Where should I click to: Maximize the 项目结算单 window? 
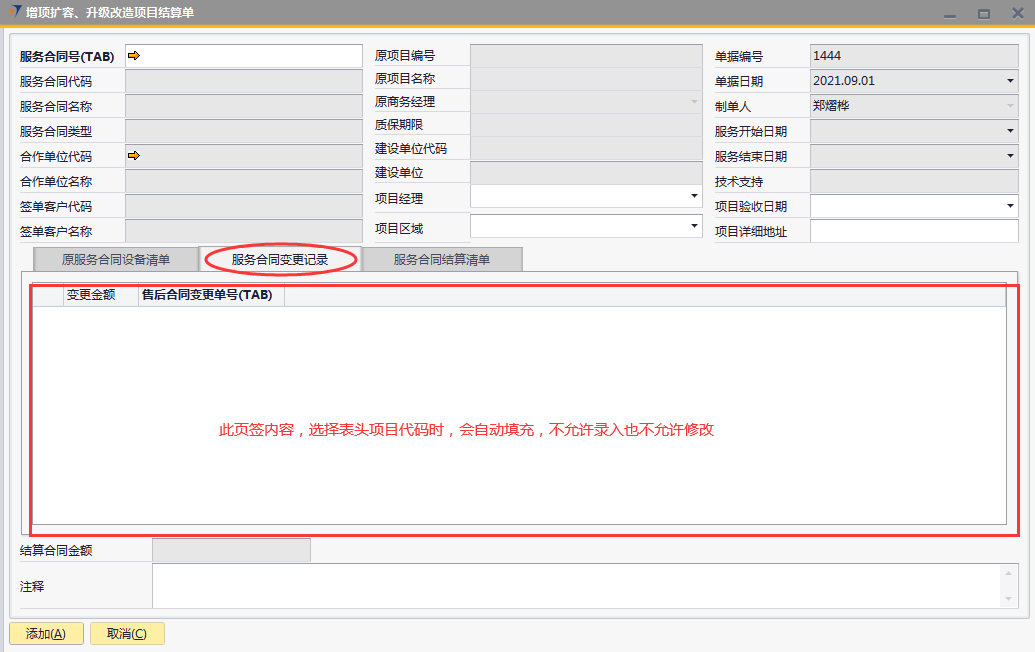983,14
